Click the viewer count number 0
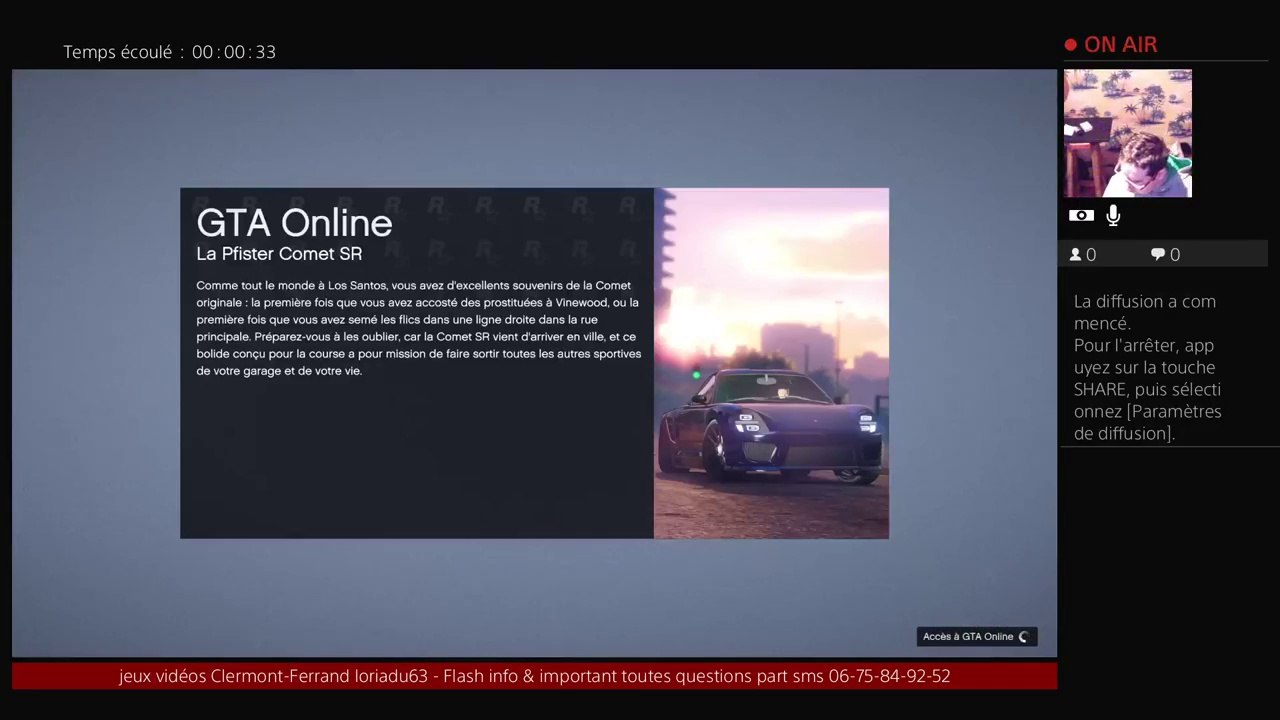This screenshot has width=1280, height=720. click(x=1091, y=255)
